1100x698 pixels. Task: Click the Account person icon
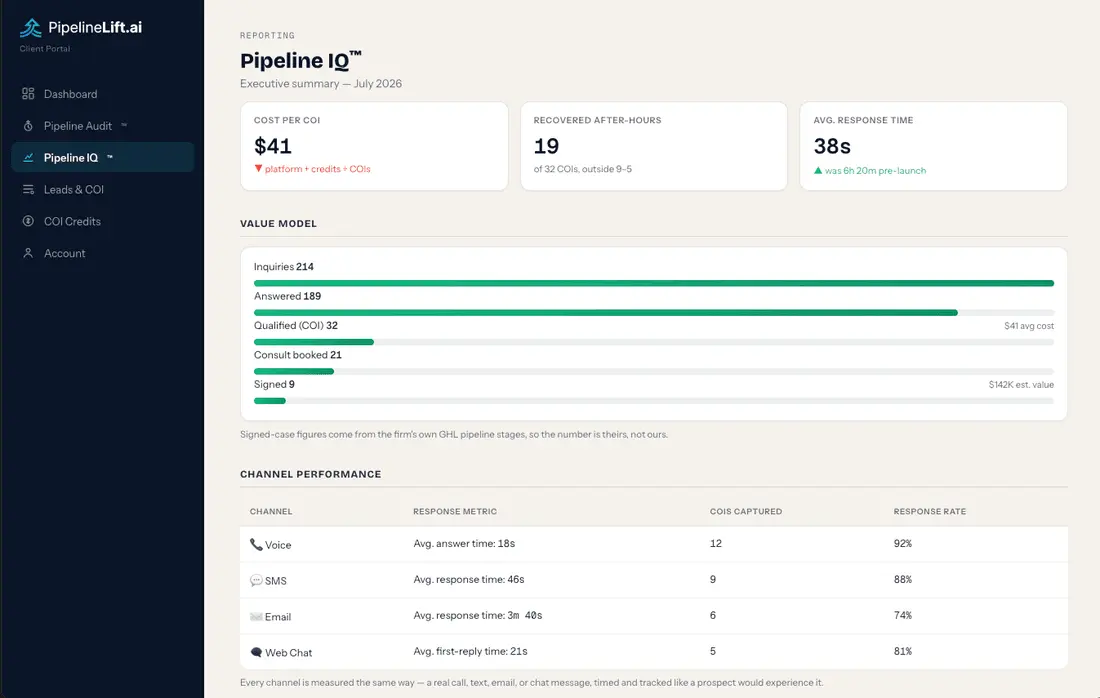28,253
